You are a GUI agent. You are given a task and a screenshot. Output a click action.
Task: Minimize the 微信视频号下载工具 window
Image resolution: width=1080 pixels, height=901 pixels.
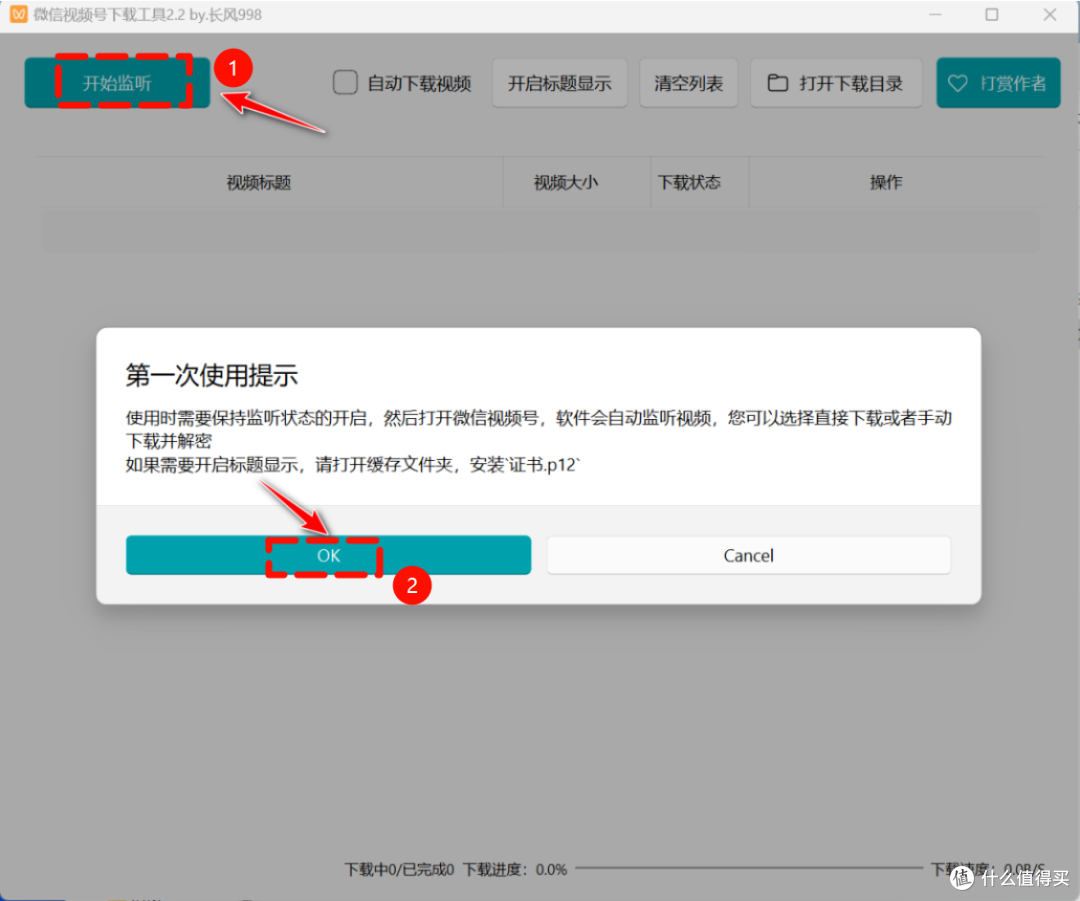pyautogui.click(x=935, y=14)
